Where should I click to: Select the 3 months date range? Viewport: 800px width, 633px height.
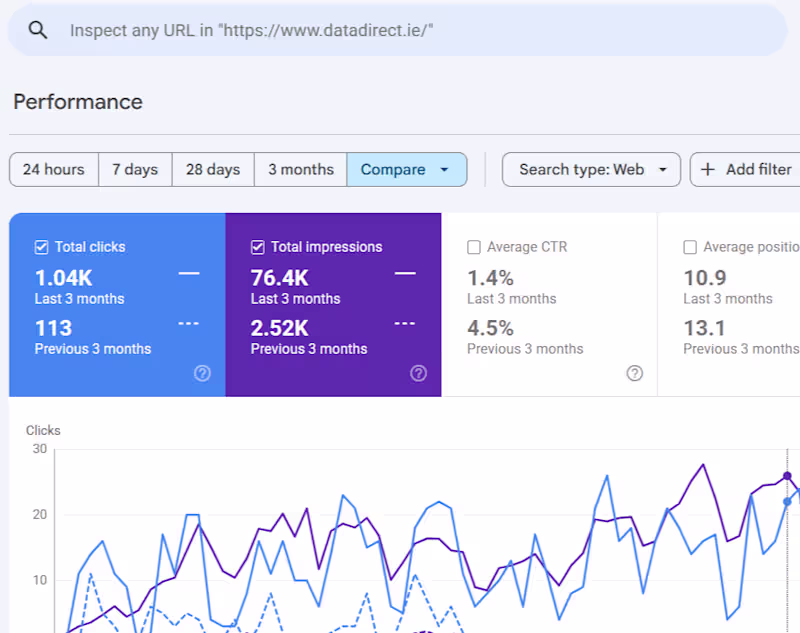click(x=301, y=169)
